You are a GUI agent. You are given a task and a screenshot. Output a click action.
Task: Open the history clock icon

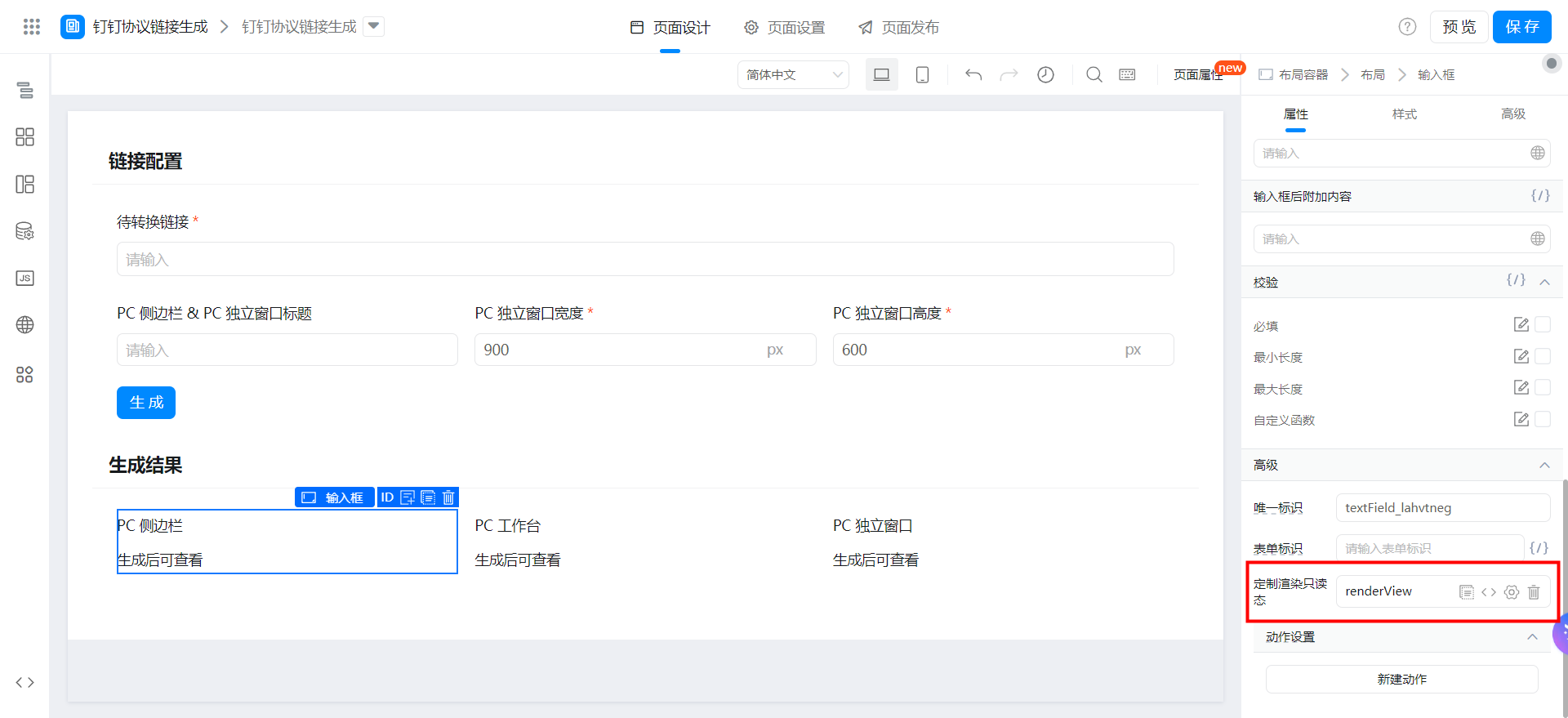pos(1045,75)
